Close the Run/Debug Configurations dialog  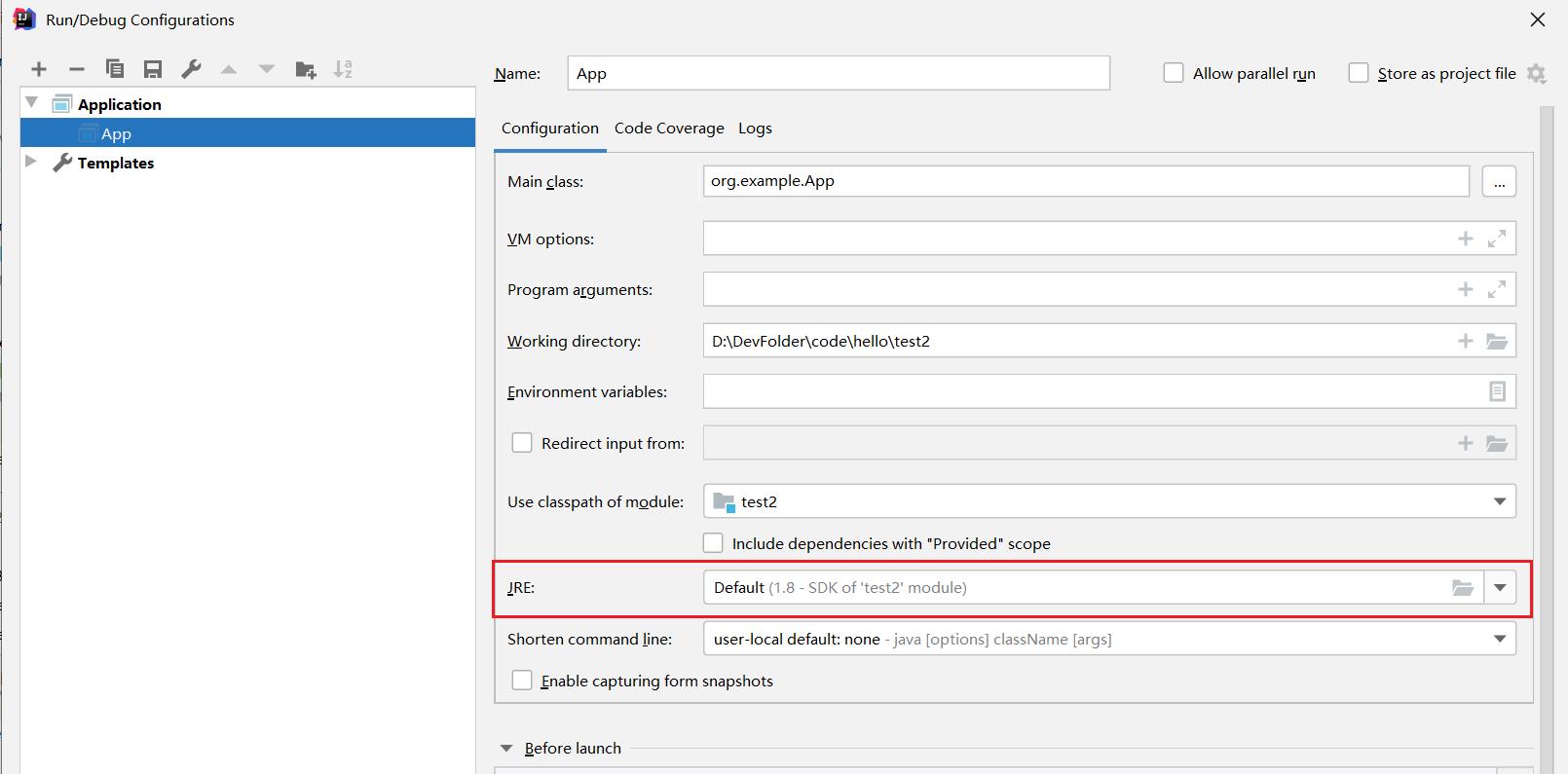[1538, 19]
